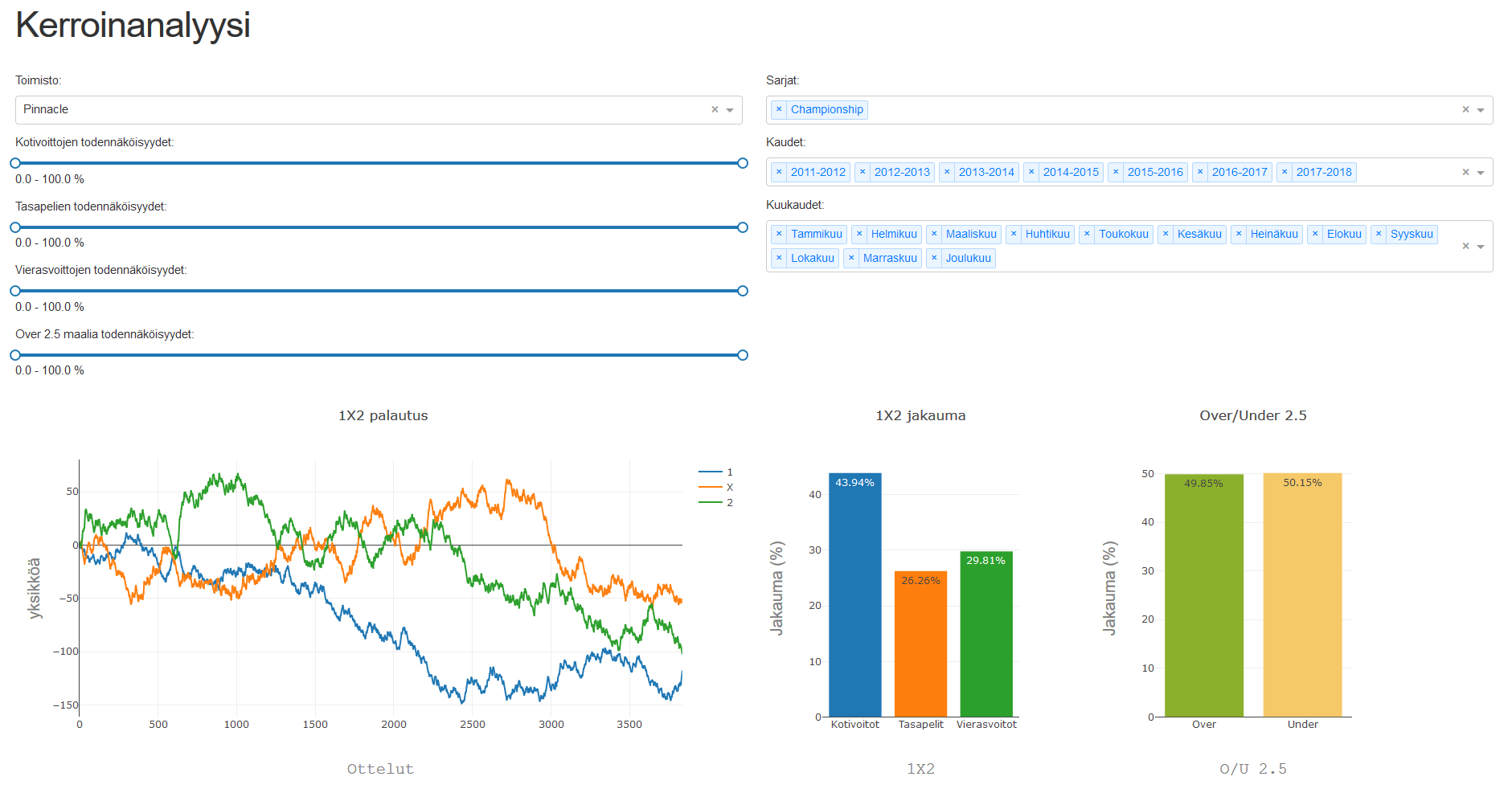Click the left handle of Kotivoittojen slider
This screenshot has height=801, width=1512.
tap(15, 163)
